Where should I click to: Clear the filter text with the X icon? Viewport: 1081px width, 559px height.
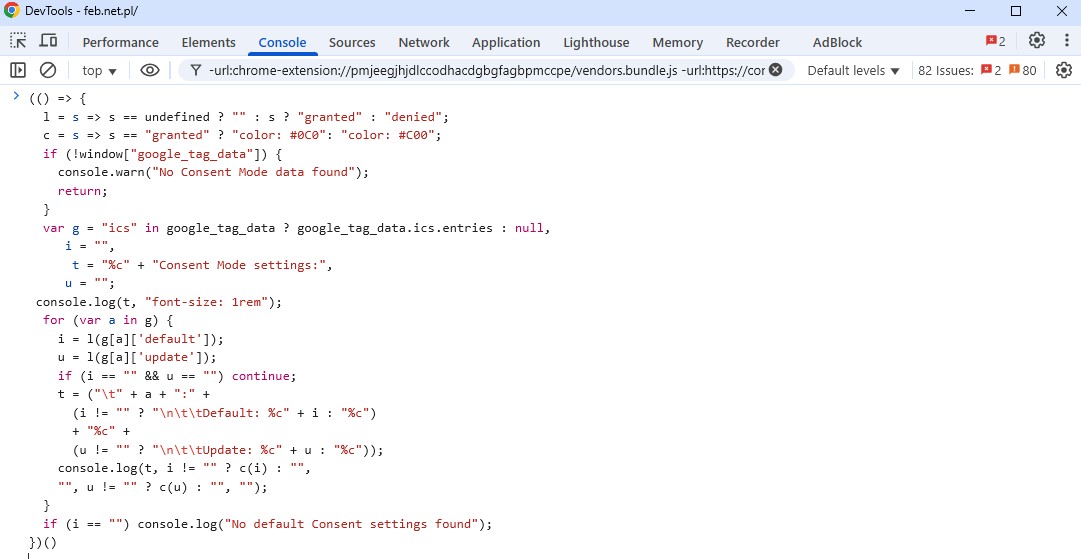(x=775, y=70)
